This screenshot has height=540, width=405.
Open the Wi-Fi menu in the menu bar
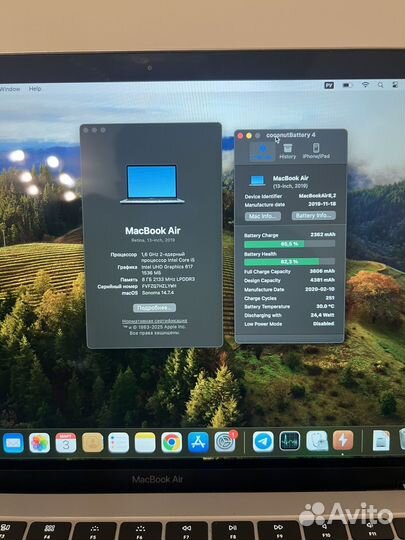(x=365, y=84)
